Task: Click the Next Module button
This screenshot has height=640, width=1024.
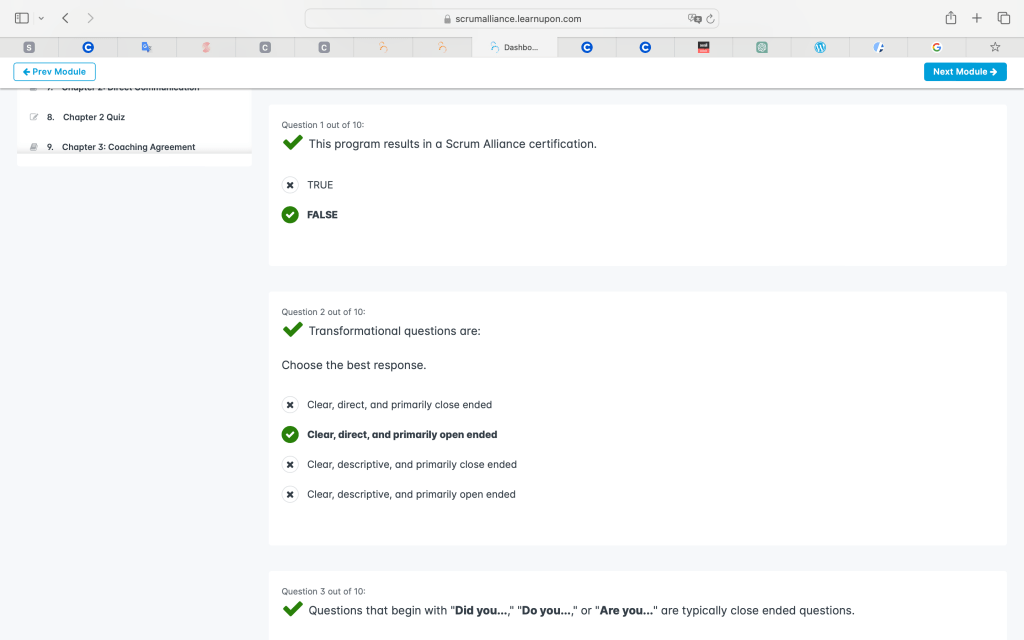Action: coord(965,72)
